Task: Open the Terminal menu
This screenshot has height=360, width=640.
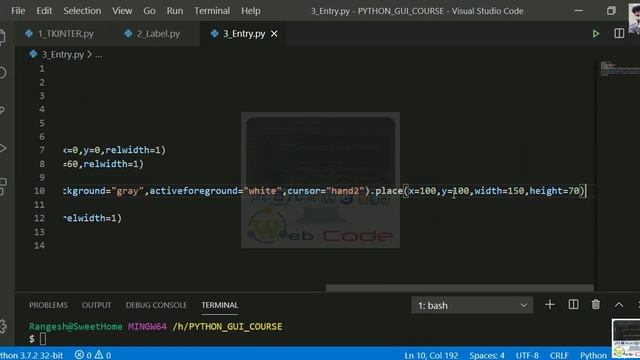Action: click(x=212, y=11)
